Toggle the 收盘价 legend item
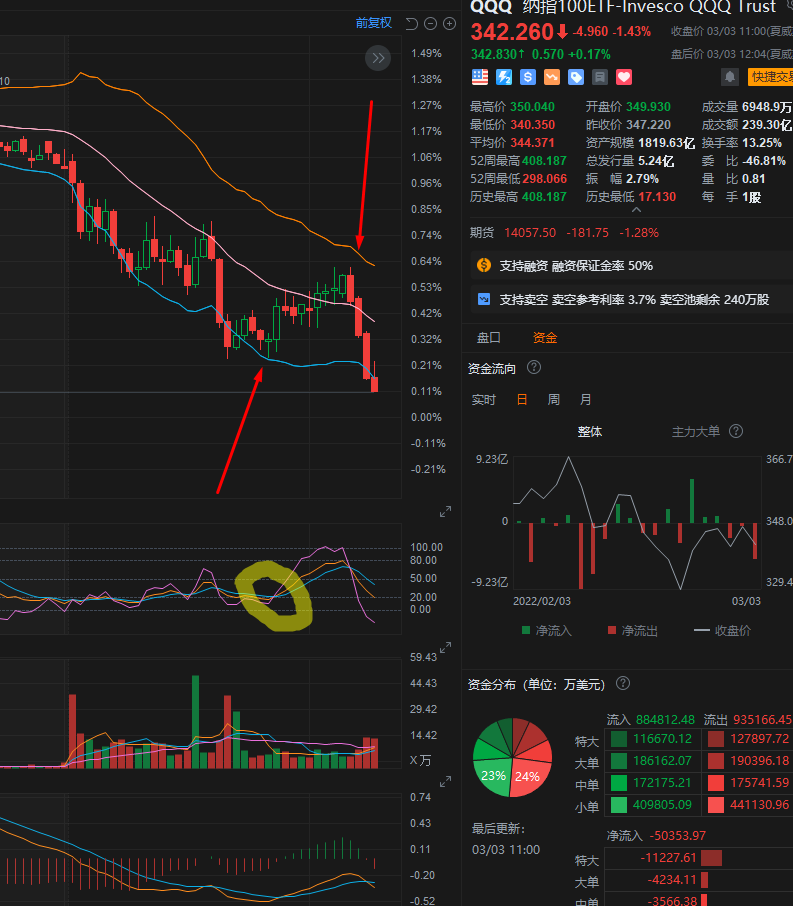This screenshot has height=906, width=793. [x=722, y=630]
